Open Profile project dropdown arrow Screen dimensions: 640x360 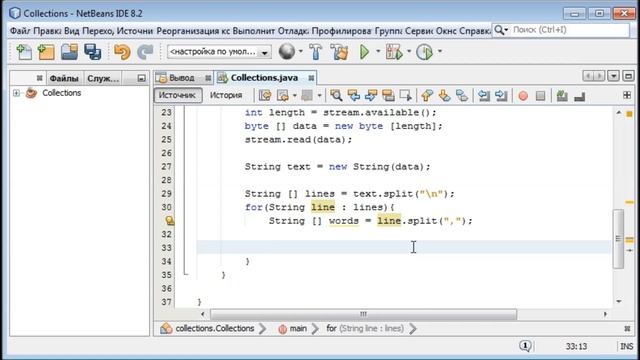[x=440, y=51]
